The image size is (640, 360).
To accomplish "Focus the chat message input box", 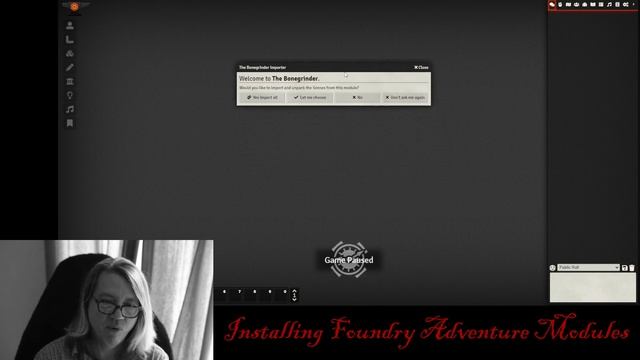I will [592, 287].
